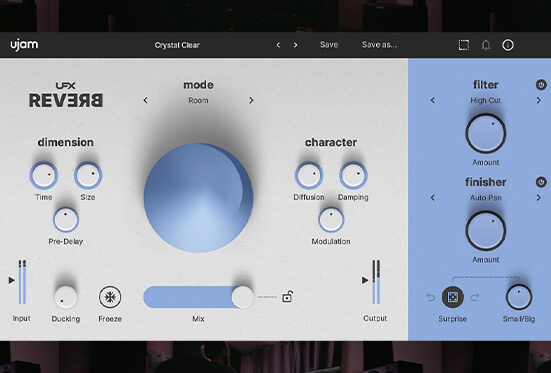Go to the next preset
The height and width of the screenshot is (373, 551).
click(296, 45)
